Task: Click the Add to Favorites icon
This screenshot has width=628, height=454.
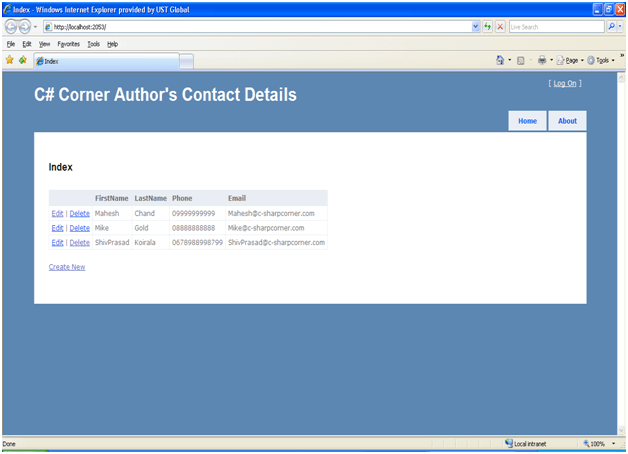Action: 22,60
